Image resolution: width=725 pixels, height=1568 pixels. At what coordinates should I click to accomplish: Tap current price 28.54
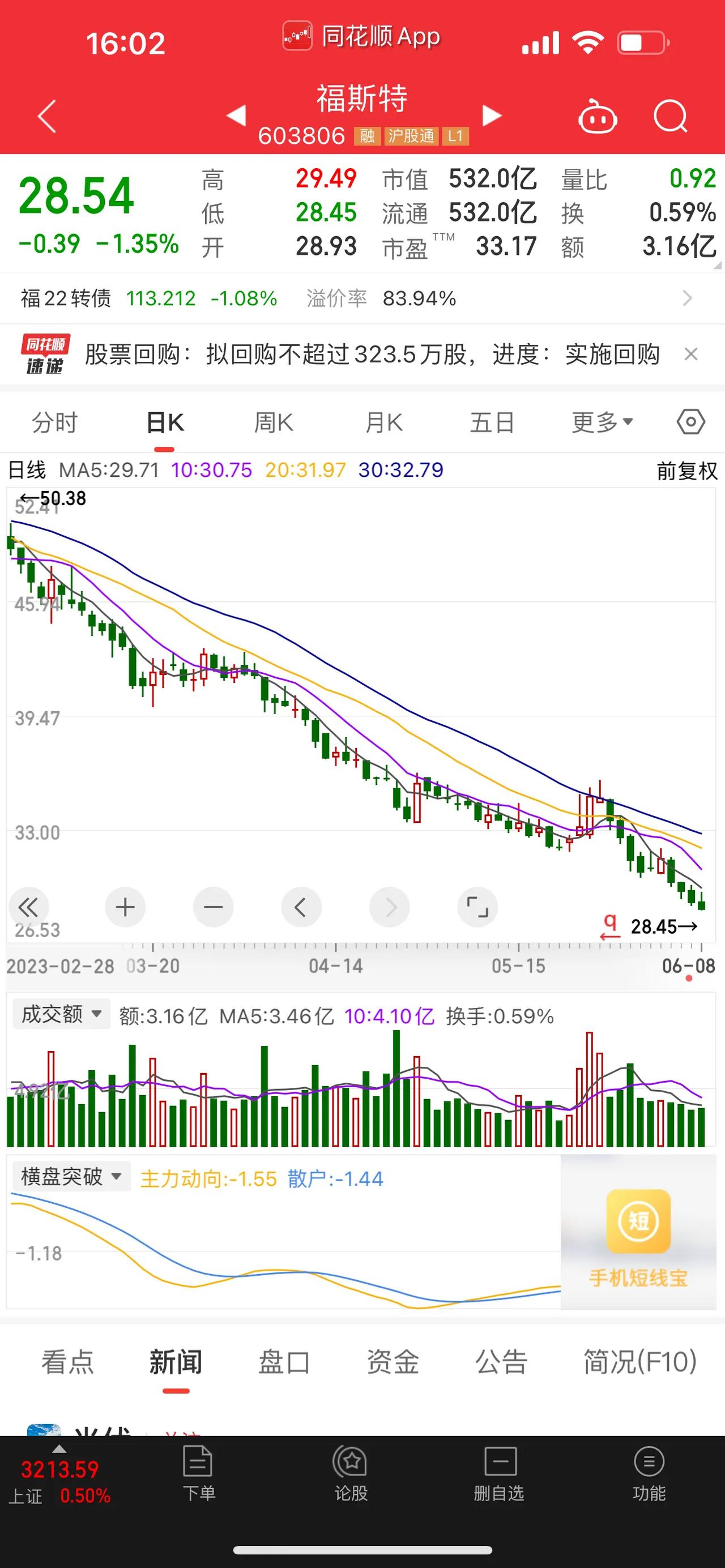tap(76, 196)
